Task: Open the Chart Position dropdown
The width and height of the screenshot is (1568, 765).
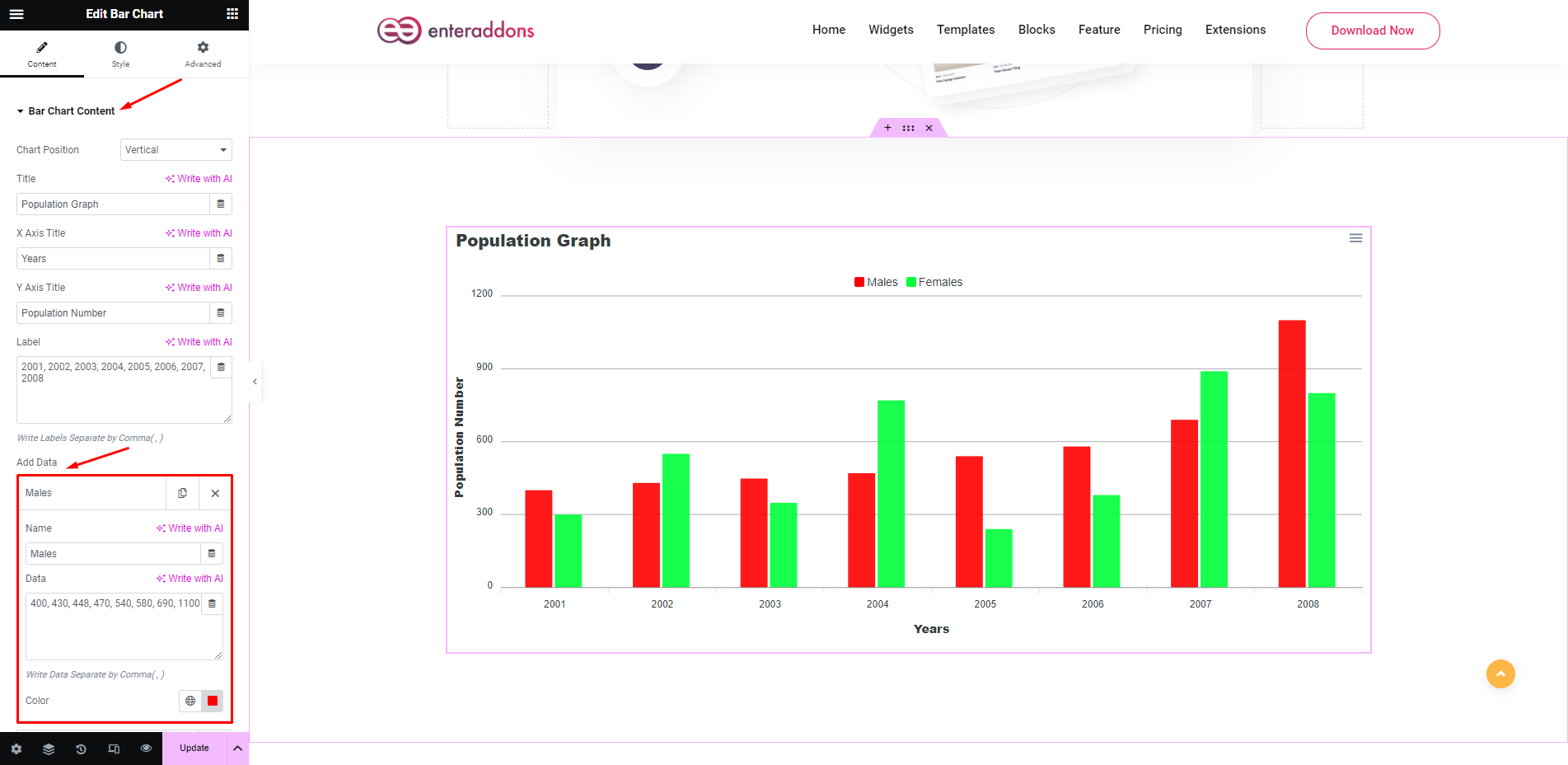Action: 176,149
